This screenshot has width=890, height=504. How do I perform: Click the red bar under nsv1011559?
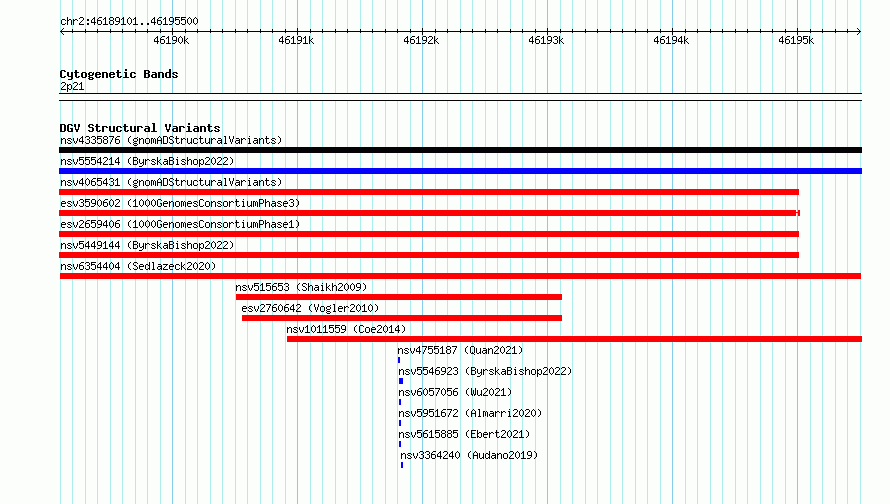point(574,339)
